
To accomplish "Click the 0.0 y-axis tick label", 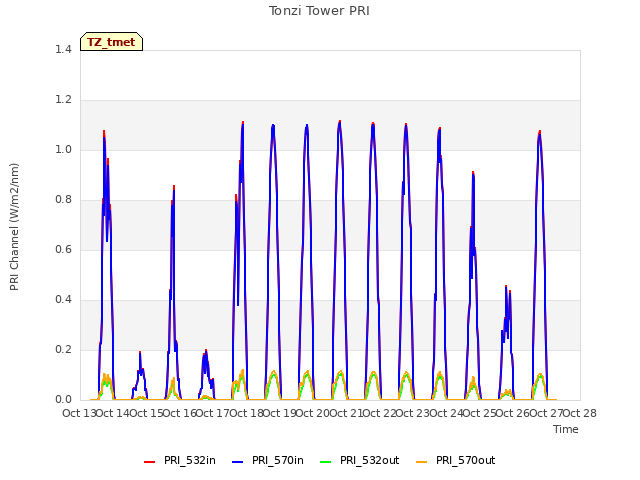I will [63, 400].
